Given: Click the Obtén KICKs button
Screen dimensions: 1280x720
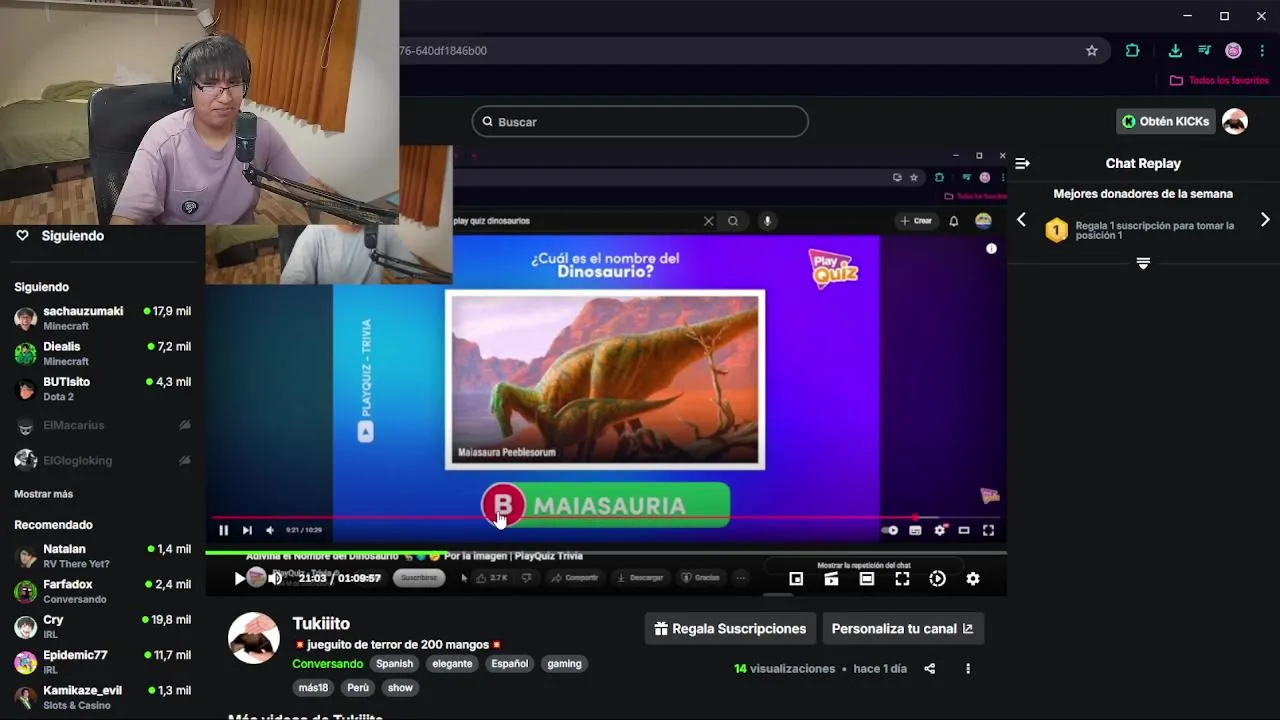Looking at the screenshot, I should coord(1165,121).
